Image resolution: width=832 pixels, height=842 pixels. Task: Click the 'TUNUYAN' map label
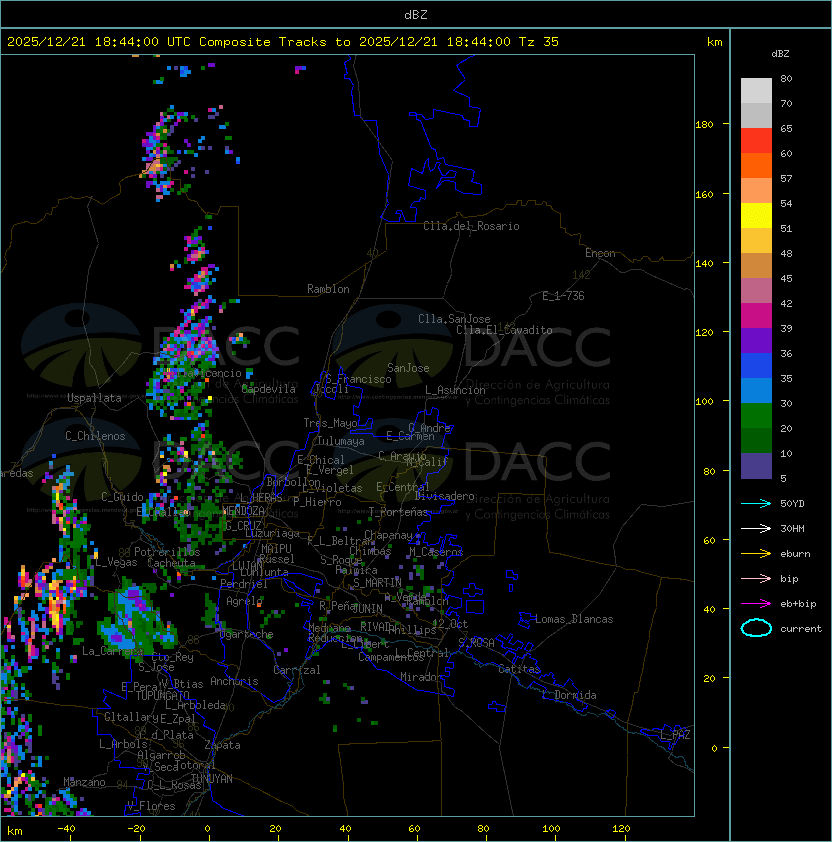click(212, 779)
